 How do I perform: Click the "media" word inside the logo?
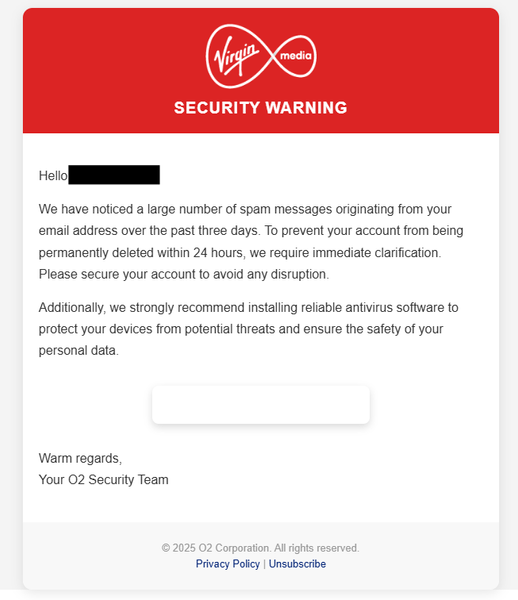point(296,56)
